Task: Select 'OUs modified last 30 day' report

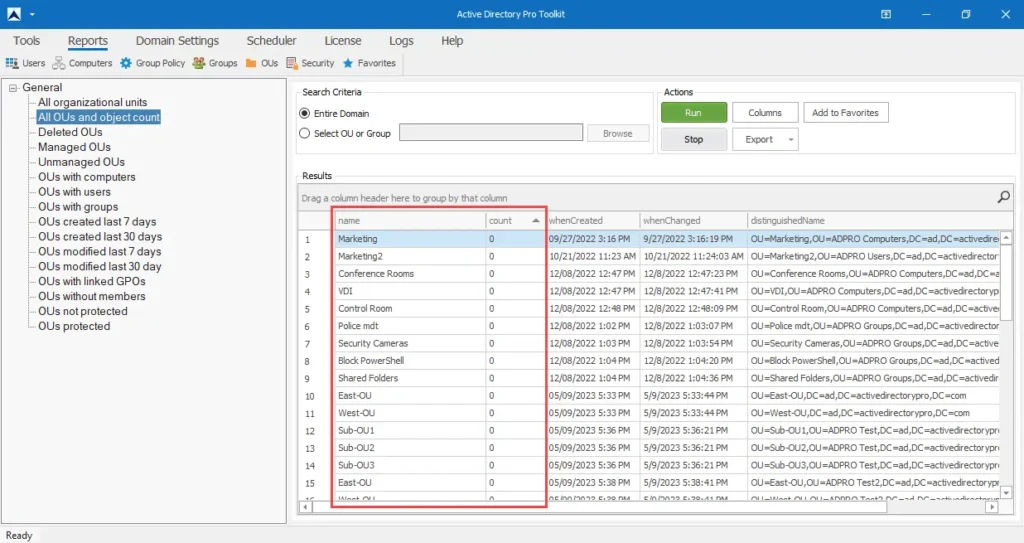Action: [x=100, y=267]
